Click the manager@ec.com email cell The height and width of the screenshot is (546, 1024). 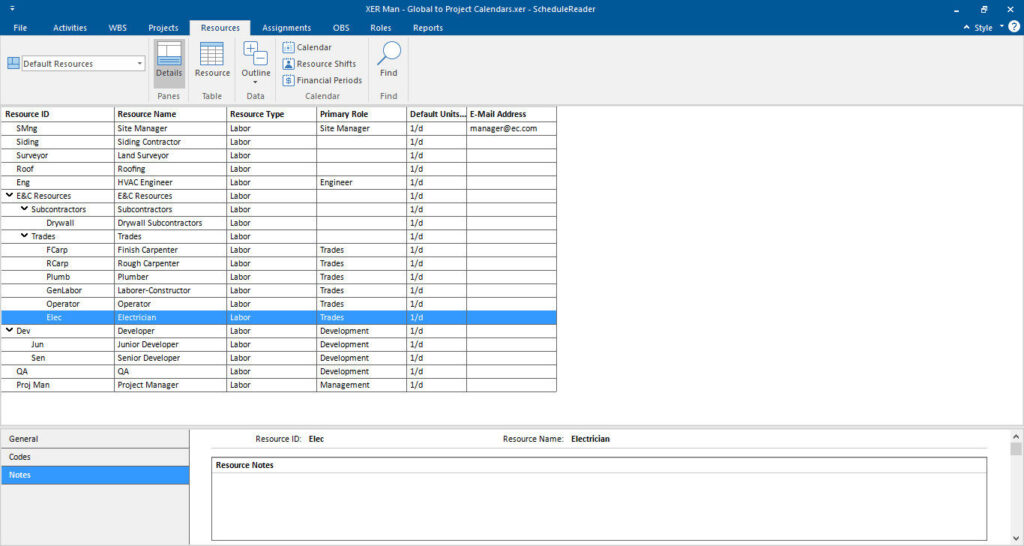(511, 128)
